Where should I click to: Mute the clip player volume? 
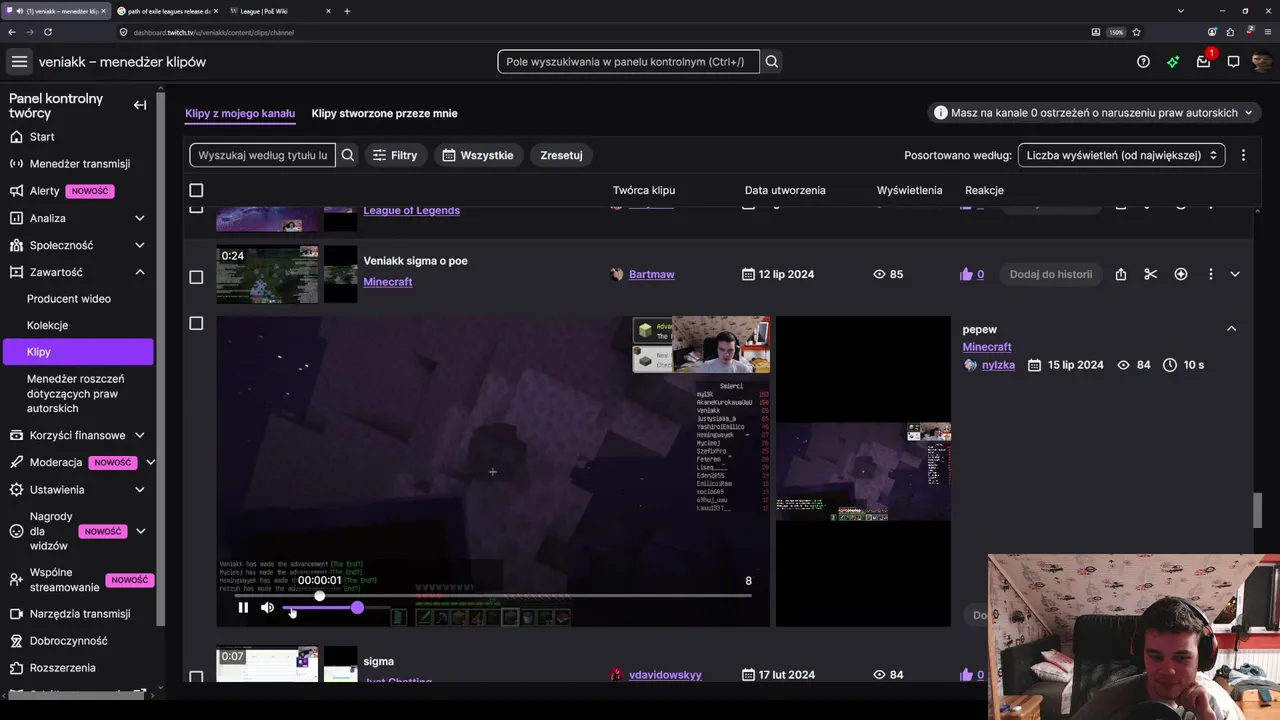267,607
